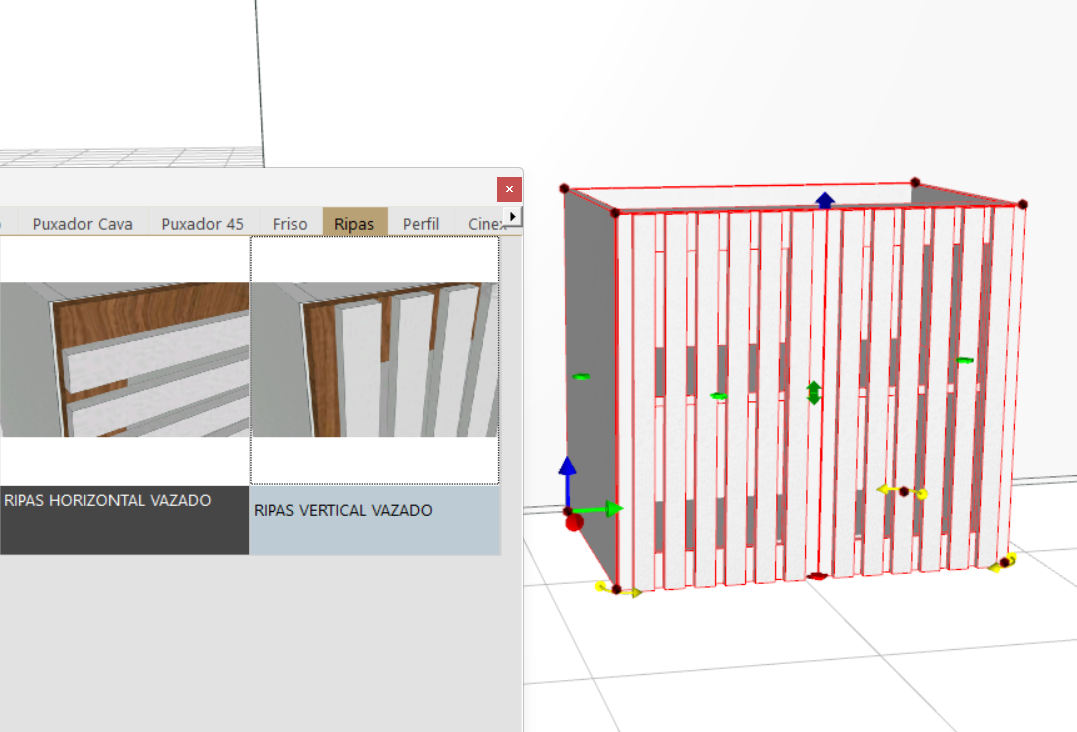
Task: Click the green vertical double-arrow on the slats
Action: point(814,393)
